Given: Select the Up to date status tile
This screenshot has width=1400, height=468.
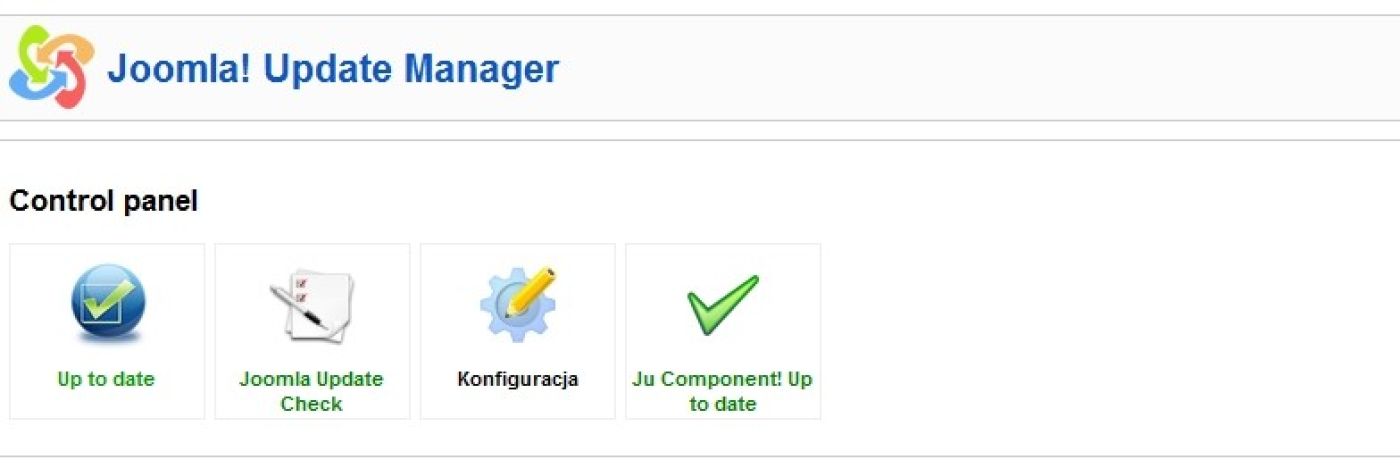Looking at the screenshot, I should (107, 331).
